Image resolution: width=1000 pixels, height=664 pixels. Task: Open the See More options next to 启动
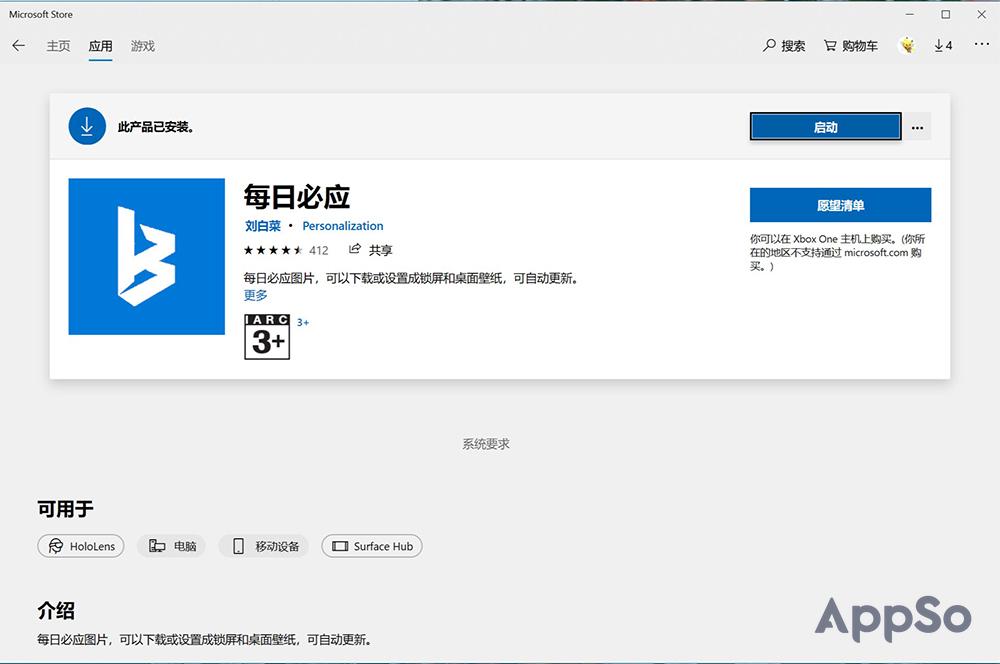(917, 127)
